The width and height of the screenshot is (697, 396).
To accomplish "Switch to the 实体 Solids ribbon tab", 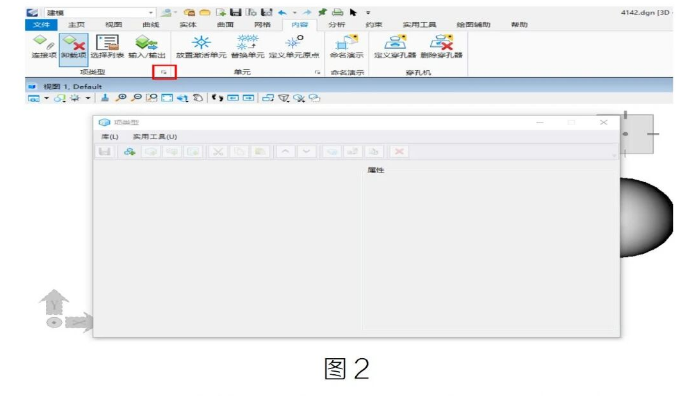I will coord(188,25).
